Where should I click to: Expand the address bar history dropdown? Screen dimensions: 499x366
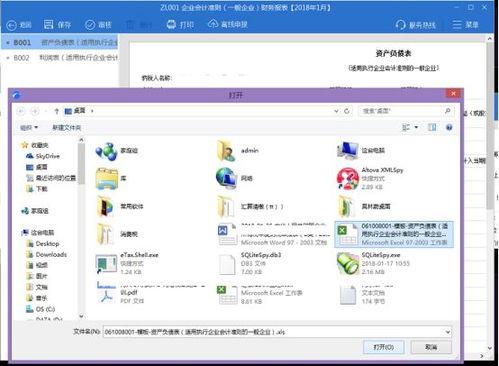point(336,111)
